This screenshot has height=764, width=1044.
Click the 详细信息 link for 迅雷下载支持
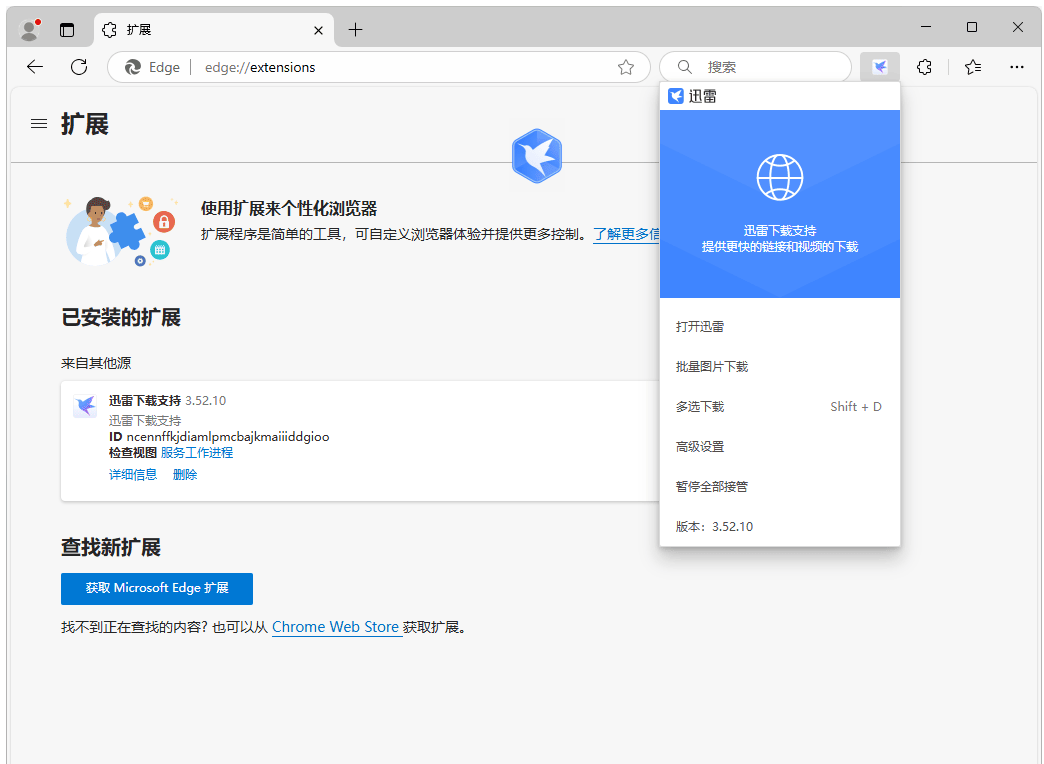(x=133, y=475)
